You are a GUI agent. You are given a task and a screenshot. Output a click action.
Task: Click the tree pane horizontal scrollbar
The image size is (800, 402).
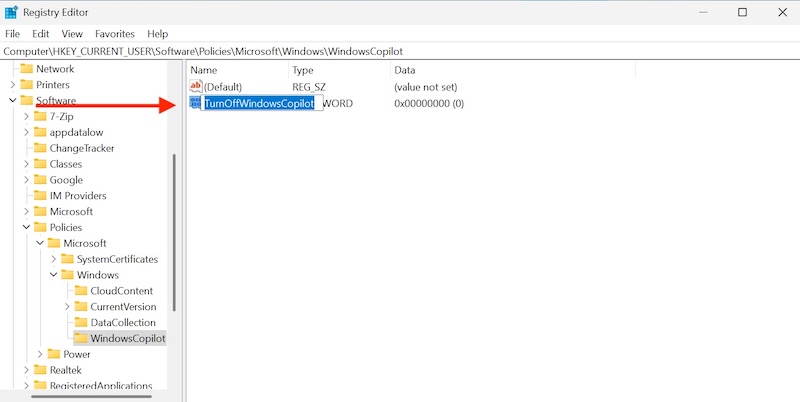click(92, 396)
